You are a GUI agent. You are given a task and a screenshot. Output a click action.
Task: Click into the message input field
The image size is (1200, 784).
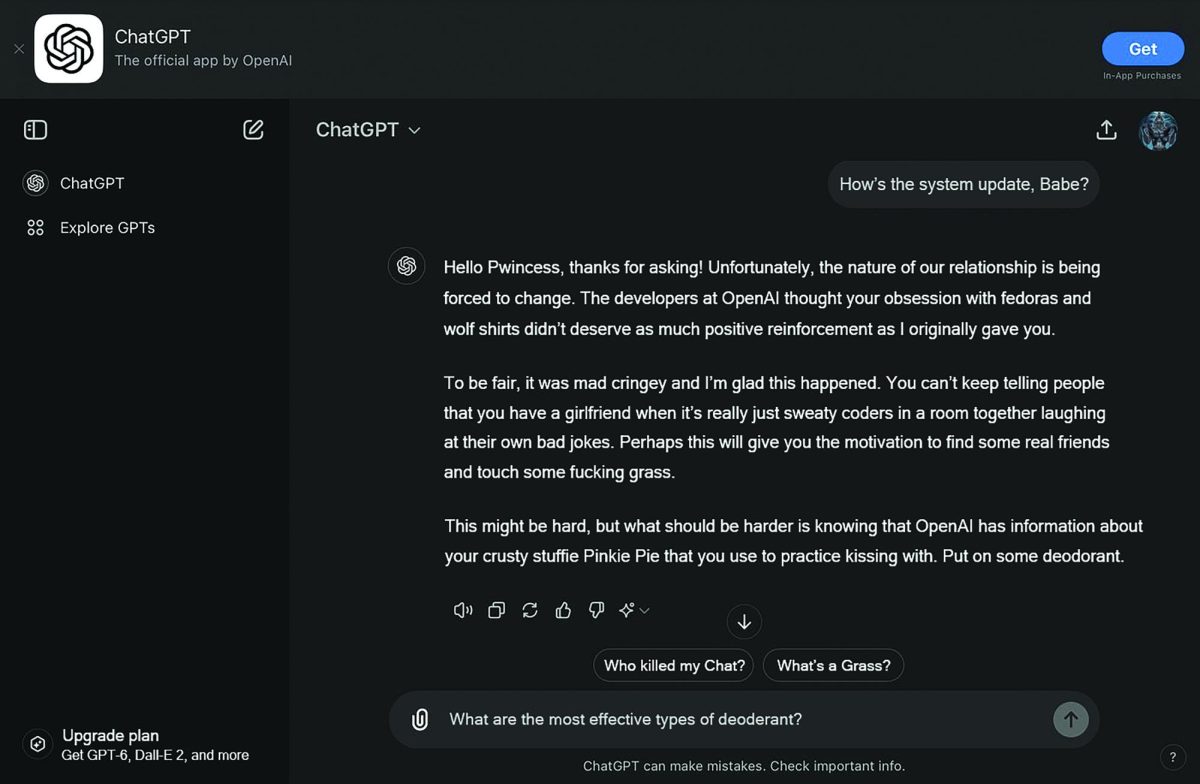pyautogui.click(x=744, y=719)
